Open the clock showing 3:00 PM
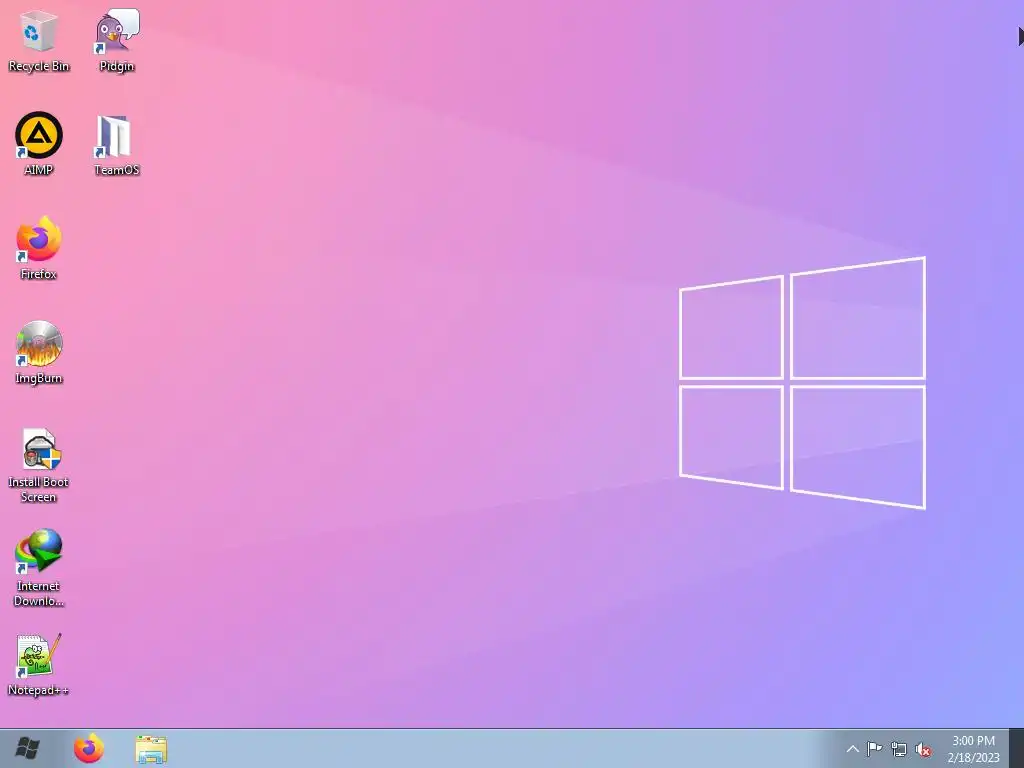The width and height of the screenshot is (1024, 768). pos(973,749)
